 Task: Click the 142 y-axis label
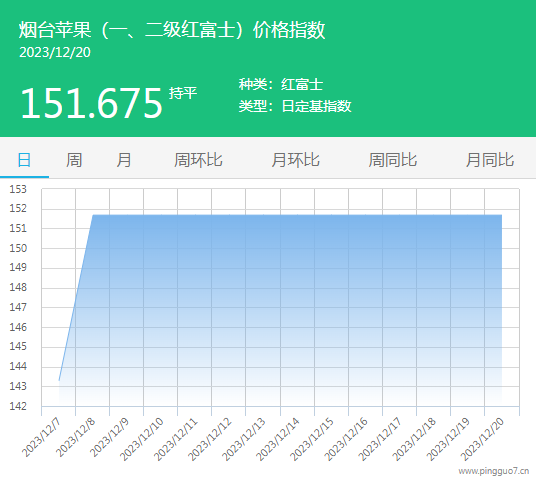coord(18,406)
